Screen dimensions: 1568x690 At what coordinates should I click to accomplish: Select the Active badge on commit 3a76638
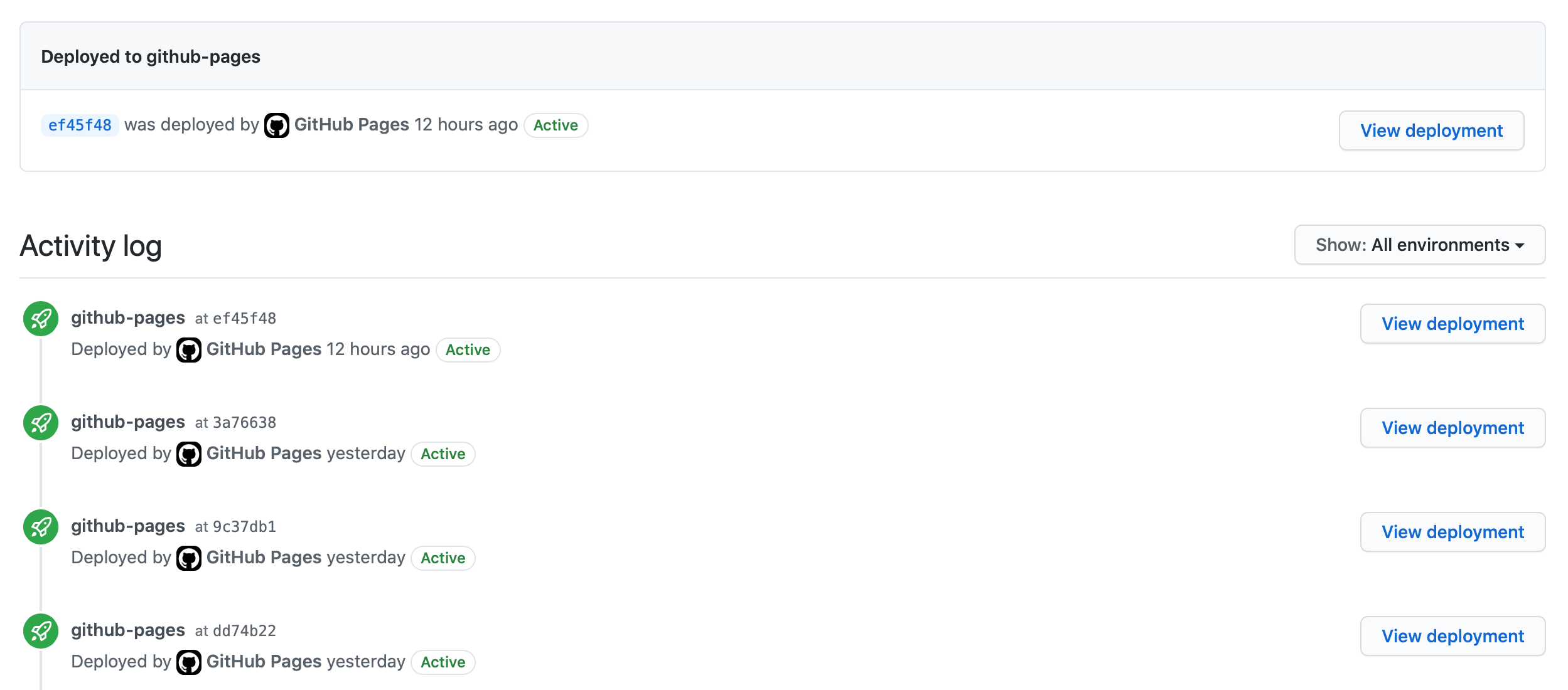[x=443, y=453]
